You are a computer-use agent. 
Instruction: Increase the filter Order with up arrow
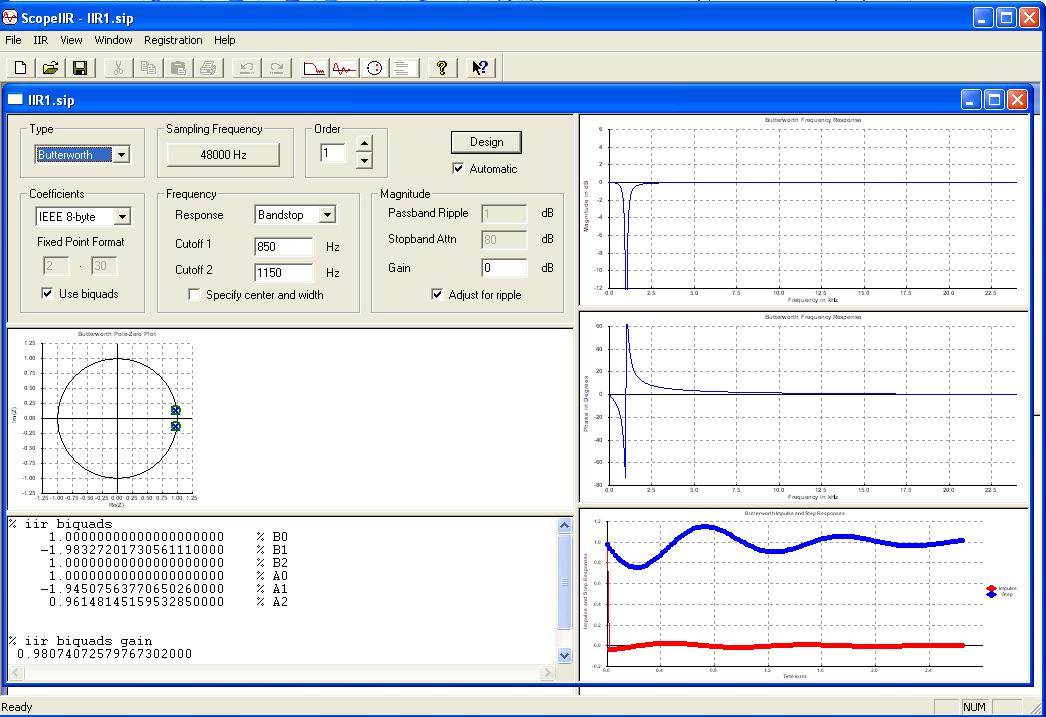[x=364, y=143]
